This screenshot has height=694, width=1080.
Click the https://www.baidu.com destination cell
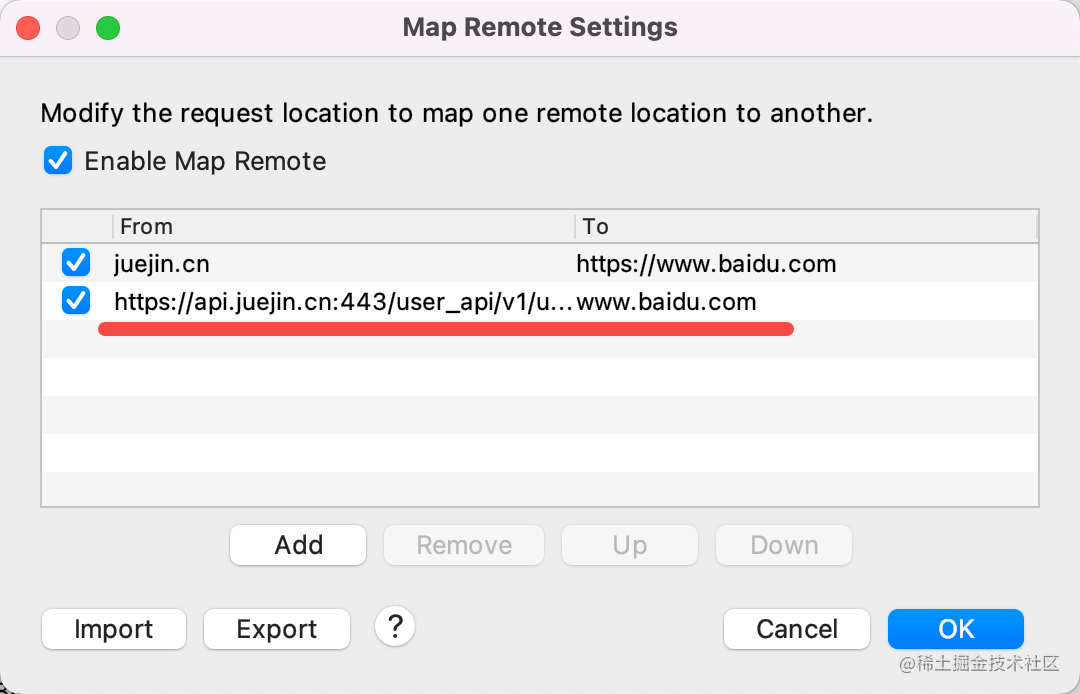(x=706, y=264)
